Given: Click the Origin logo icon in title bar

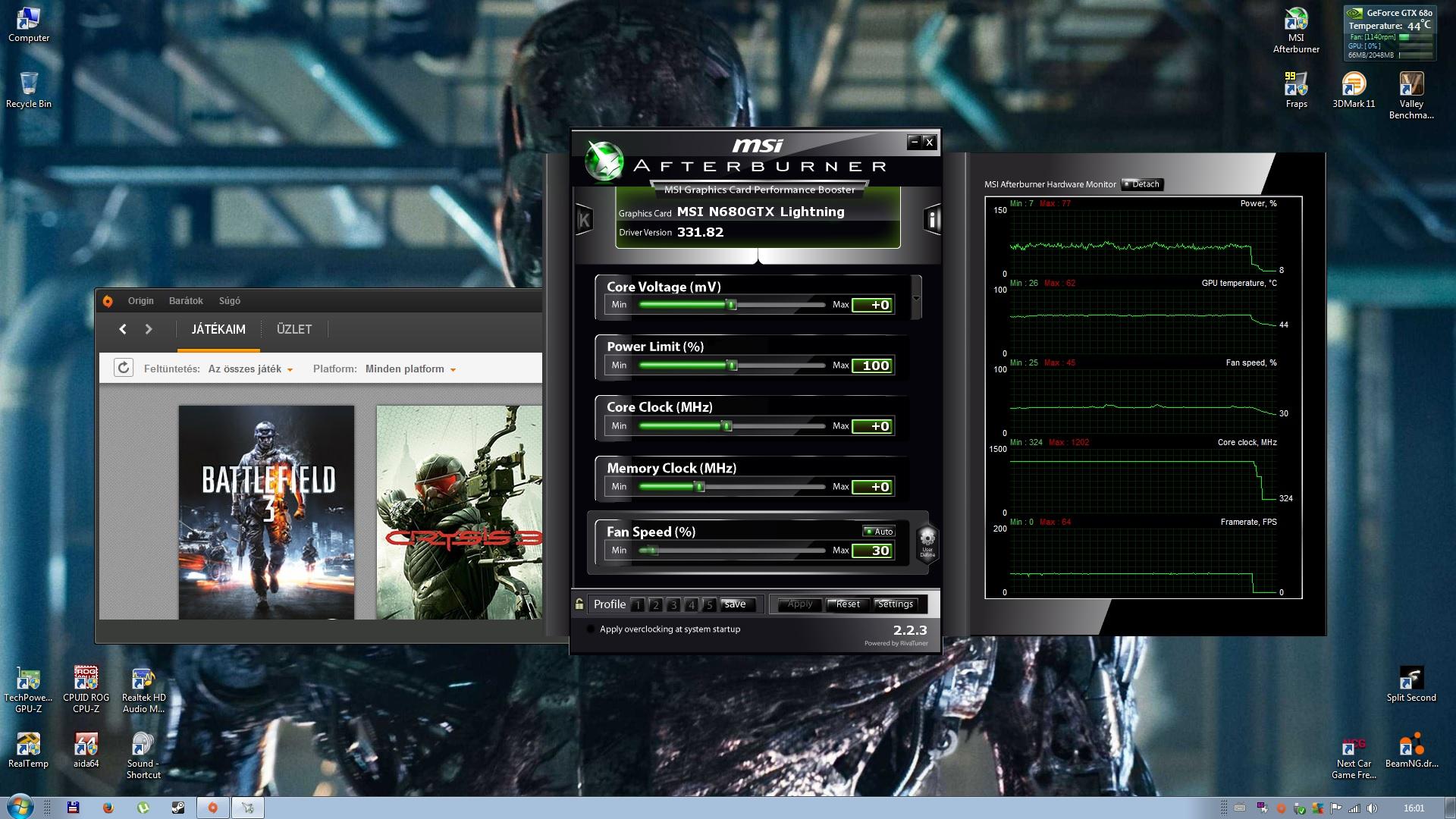Looking at the screenshot, I should point(108,301).
